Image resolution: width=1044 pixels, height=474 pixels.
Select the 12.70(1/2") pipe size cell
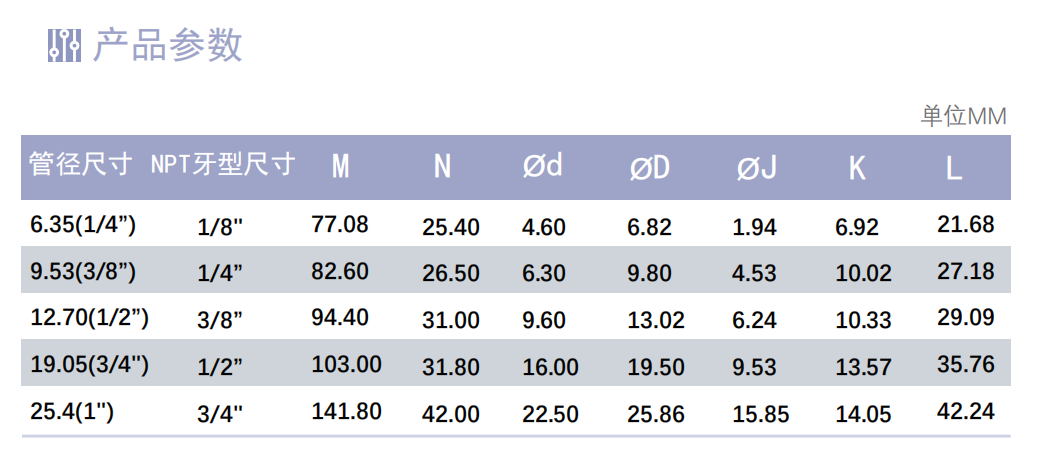(x=89, y=318)
